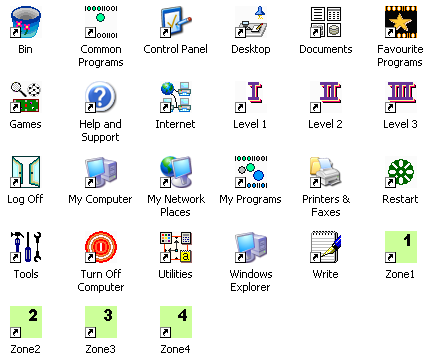Open the Control Panel shortcut icon

[176, 22]
